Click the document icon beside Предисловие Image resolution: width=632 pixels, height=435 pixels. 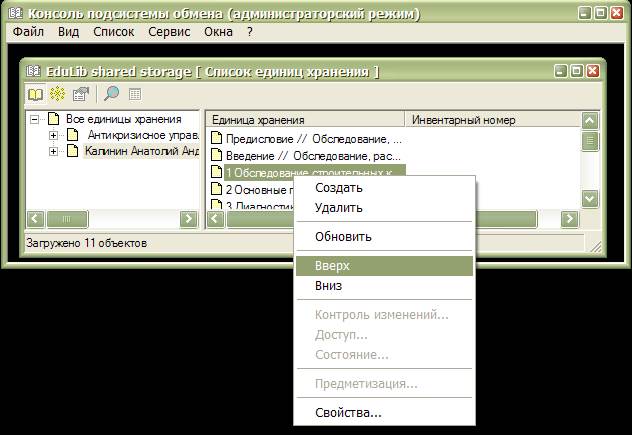tap(215, 138)
